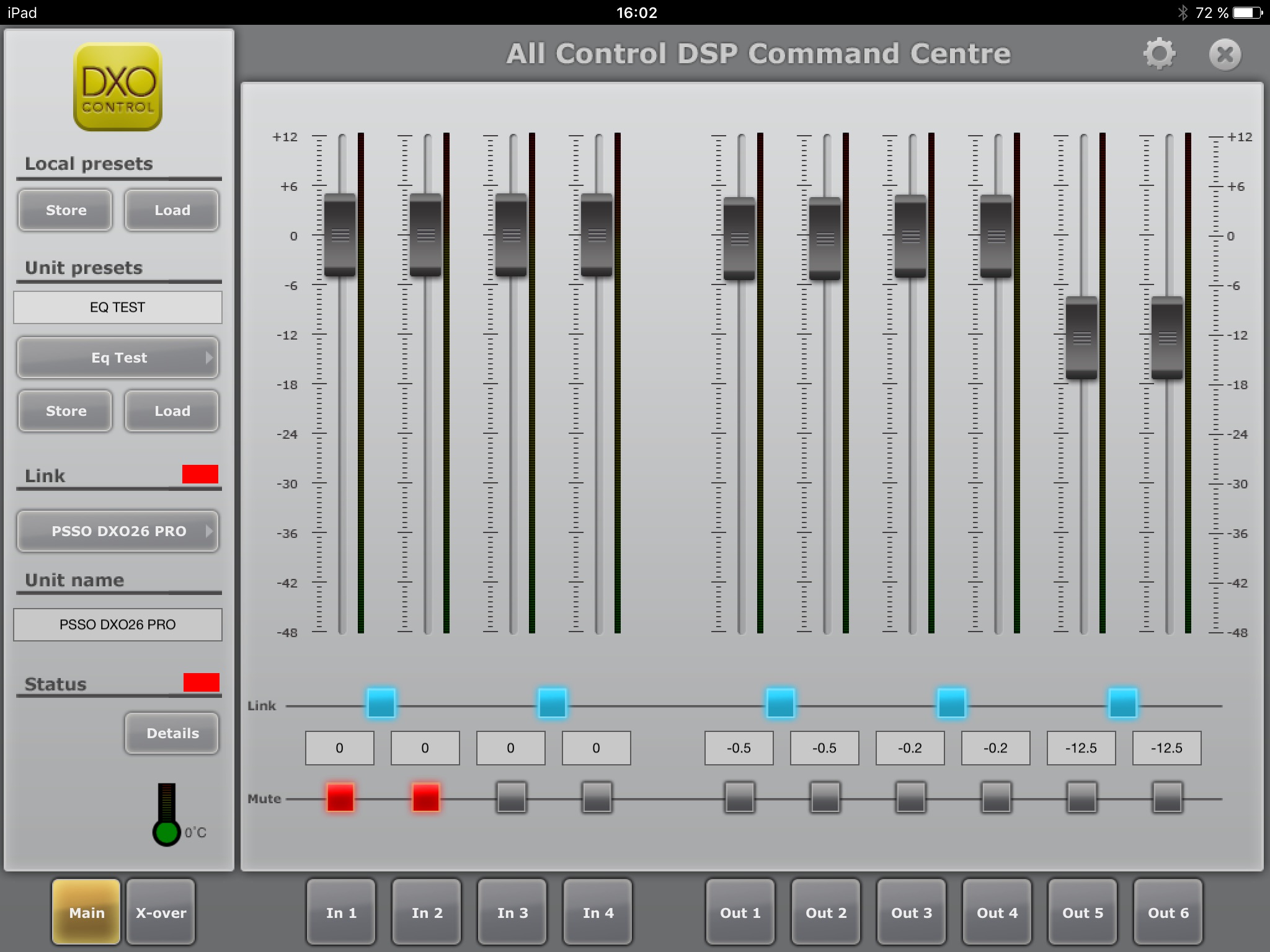The width and height of the screenshot is (1270, 952).
Task: Open the Eq Test preset dropdown
Action: point(118,358)
